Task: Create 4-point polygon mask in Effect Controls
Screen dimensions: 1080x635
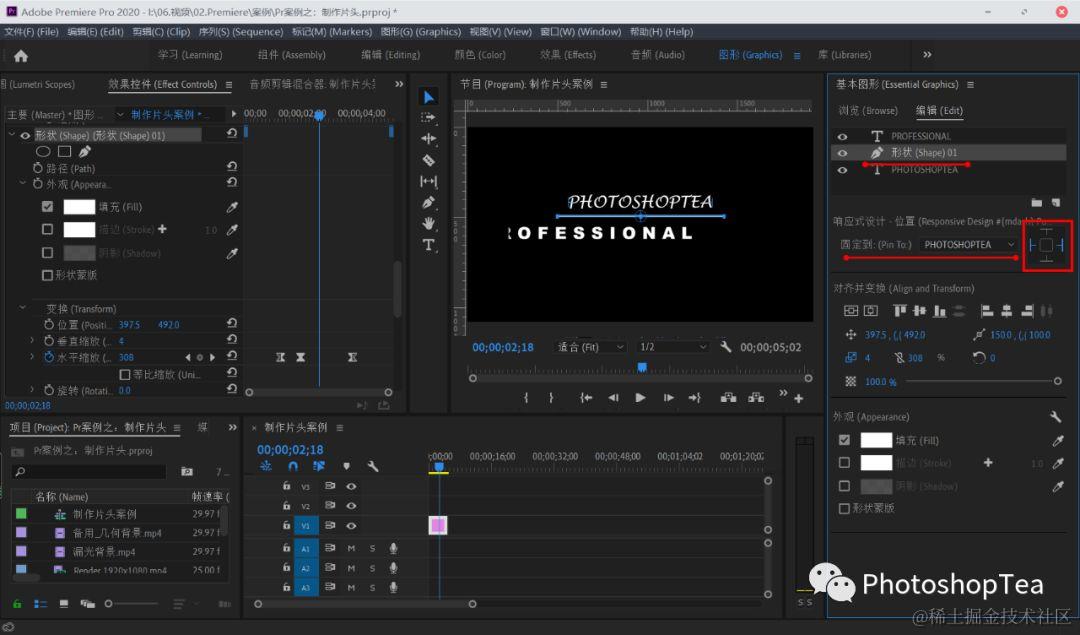Action: pyautogui.click(x=65, y=152)
